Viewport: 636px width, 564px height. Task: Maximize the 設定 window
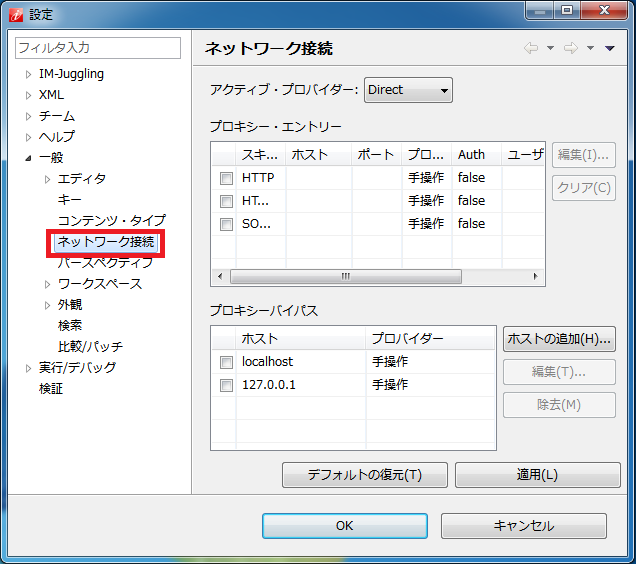point(567,10)
